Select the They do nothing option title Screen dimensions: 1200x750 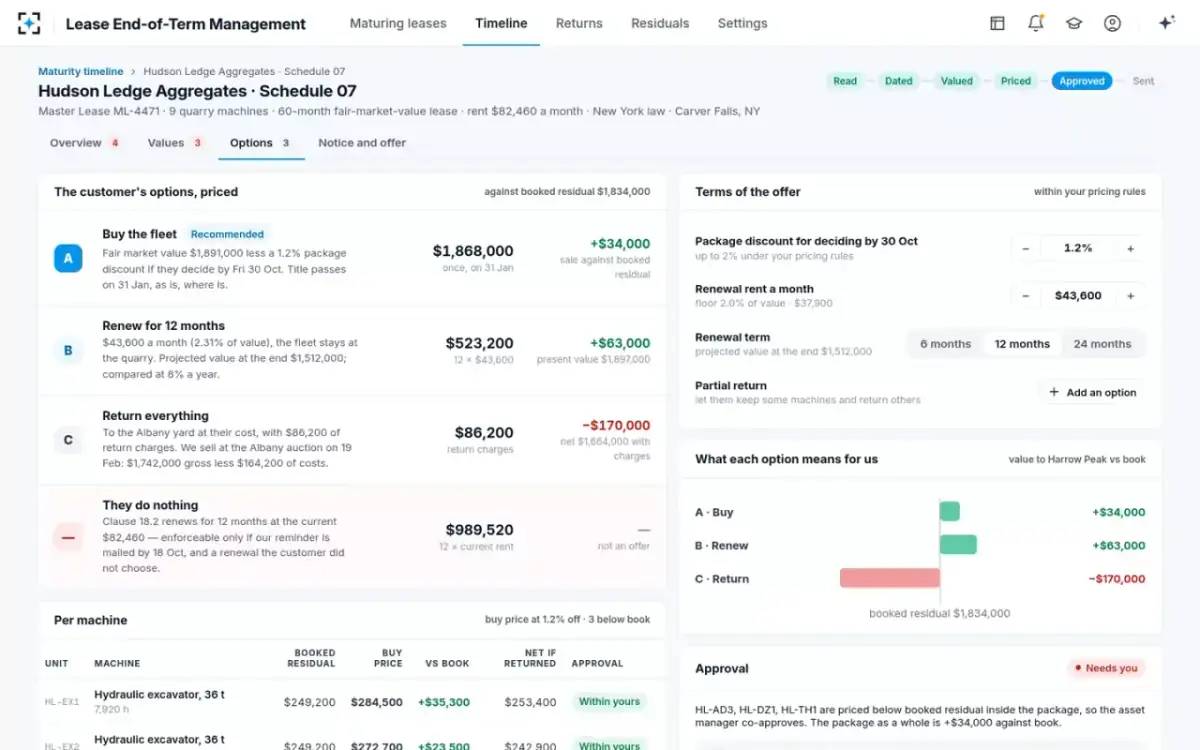pyautogui.click(x=150, y=505)
